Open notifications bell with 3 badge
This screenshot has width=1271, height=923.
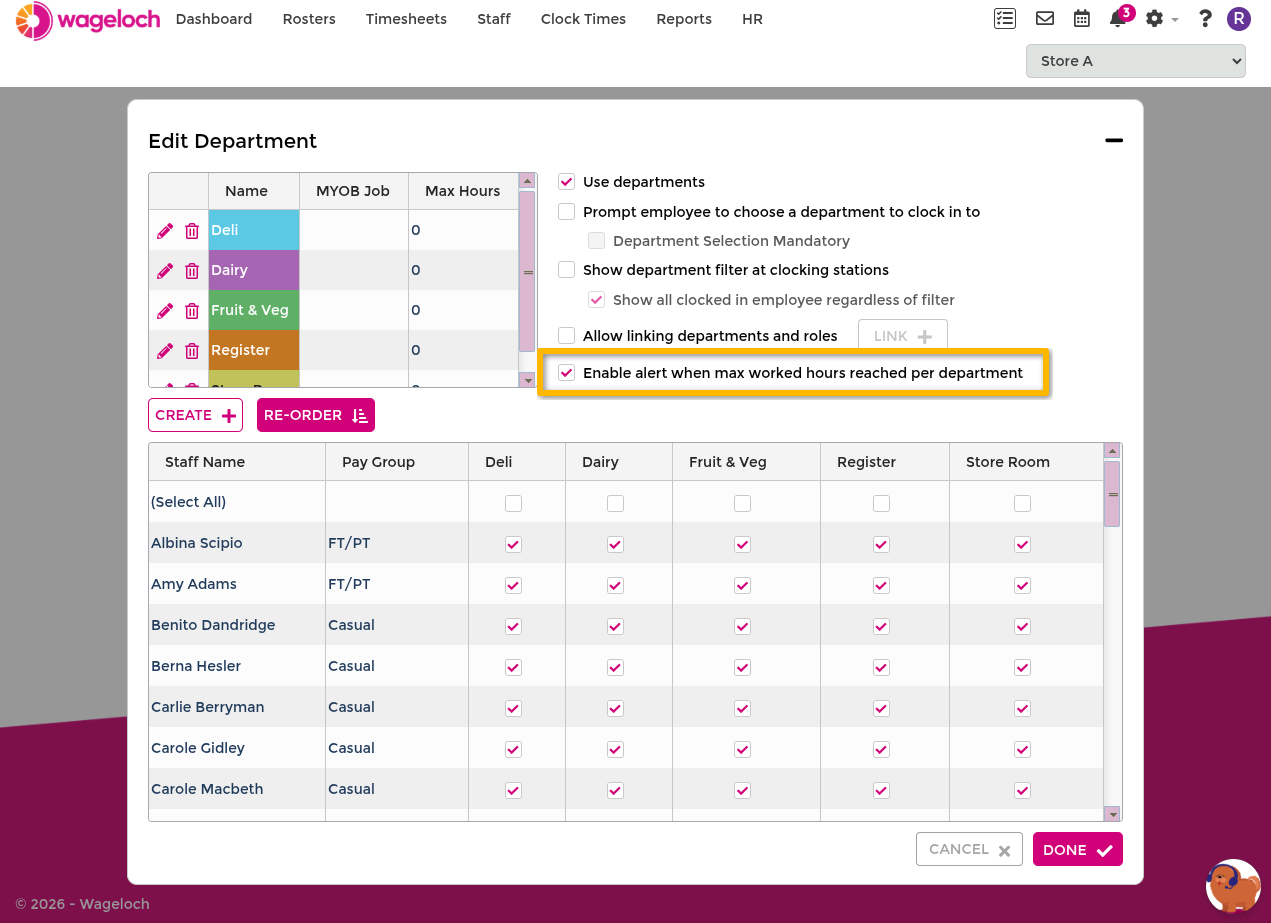[x=1118, y=19]
